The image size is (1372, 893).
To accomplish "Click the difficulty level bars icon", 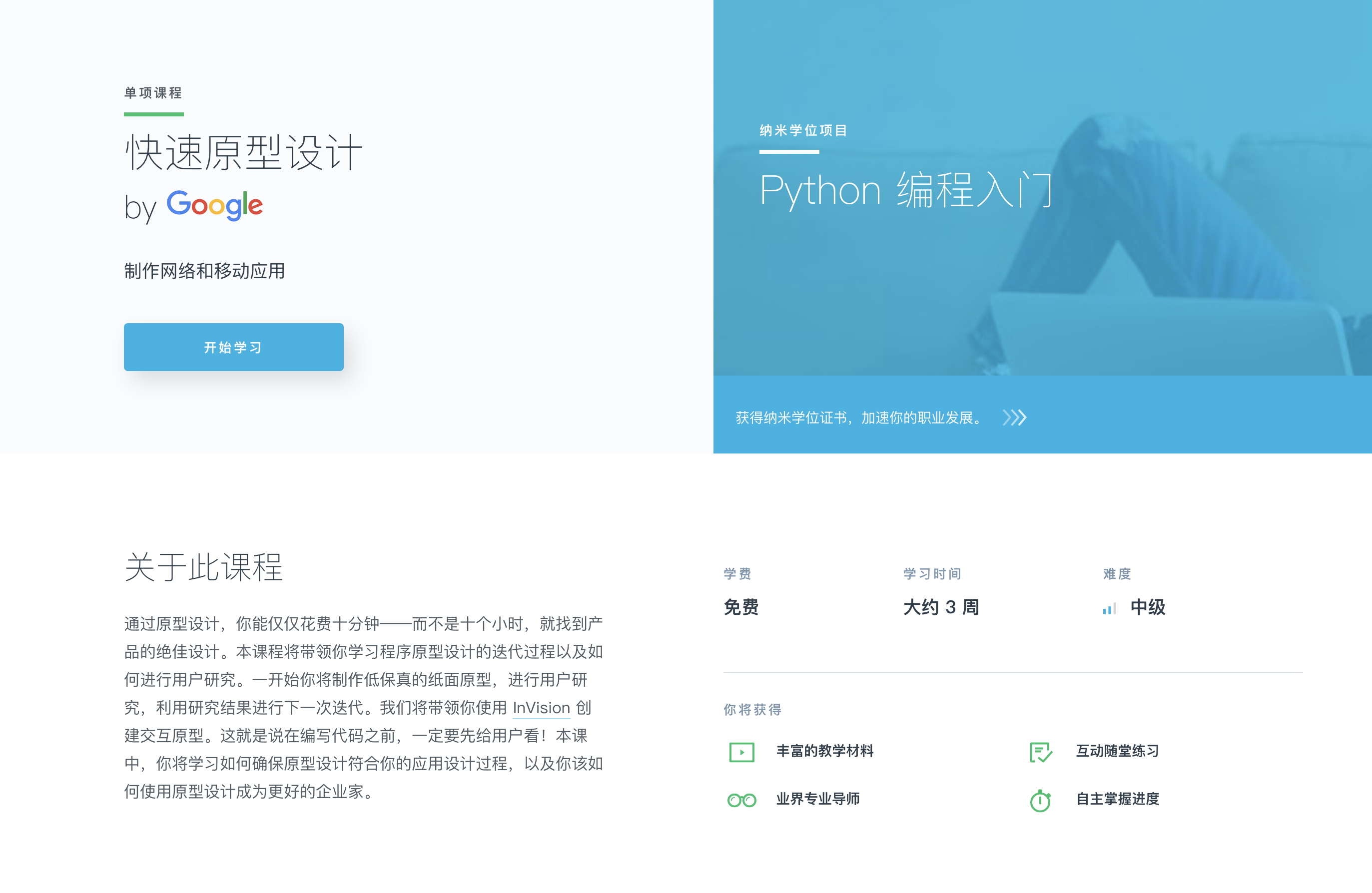I will pyautogui.click(x=1109, y=608).
